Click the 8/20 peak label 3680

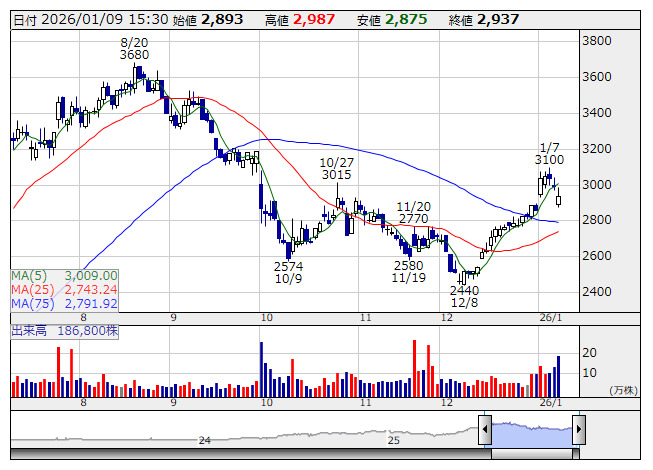click(134, 55)
